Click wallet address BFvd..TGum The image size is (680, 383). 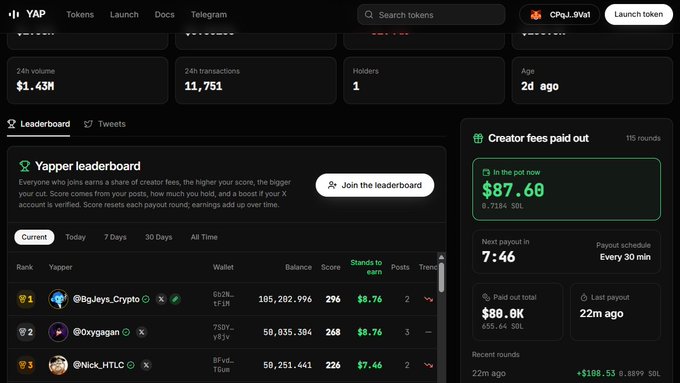tap(223, 365)
